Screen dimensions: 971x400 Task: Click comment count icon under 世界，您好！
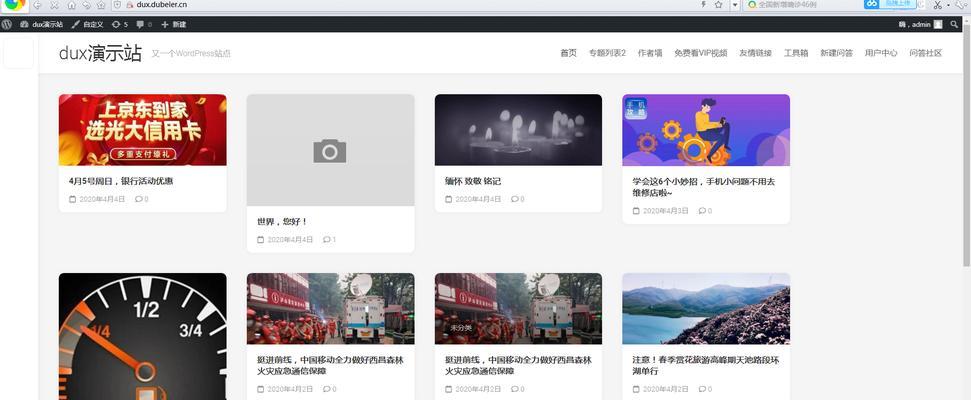[x=329, y=240]
